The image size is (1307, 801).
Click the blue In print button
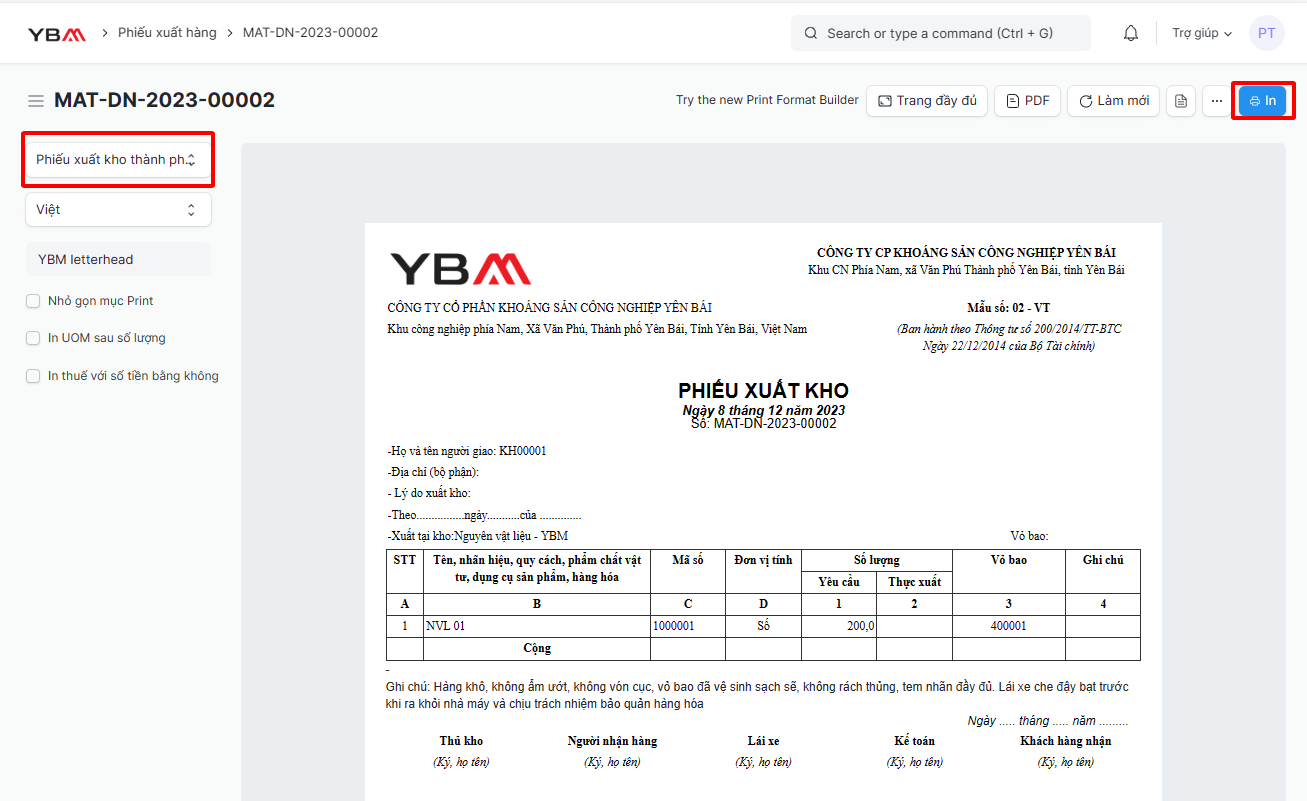pyautogui.click(x=1262, y=101)
